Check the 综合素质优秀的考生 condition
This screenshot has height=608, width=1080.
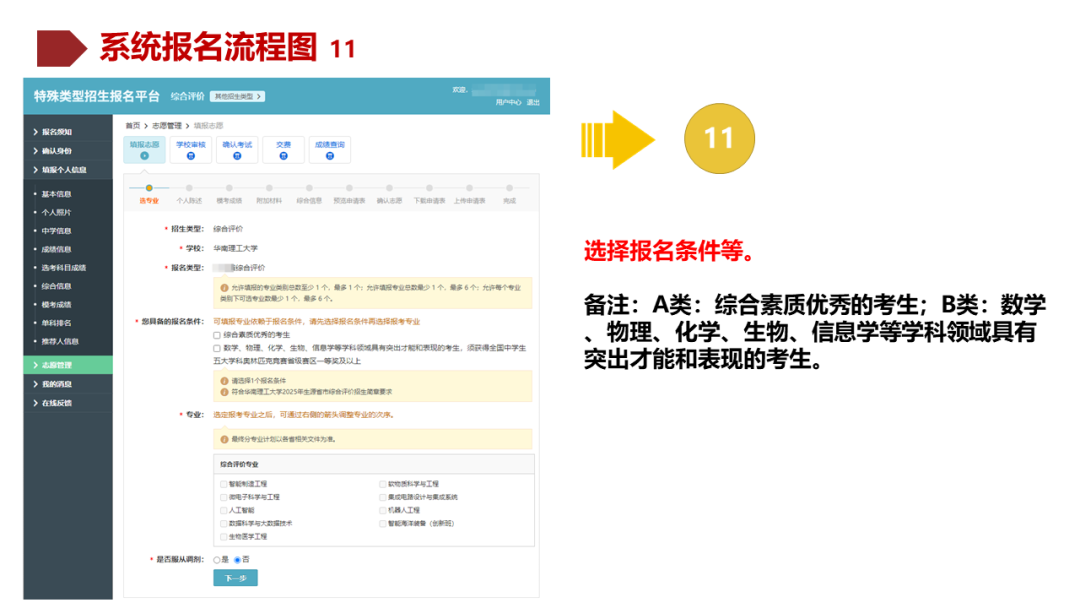click(x=215, y=334)
